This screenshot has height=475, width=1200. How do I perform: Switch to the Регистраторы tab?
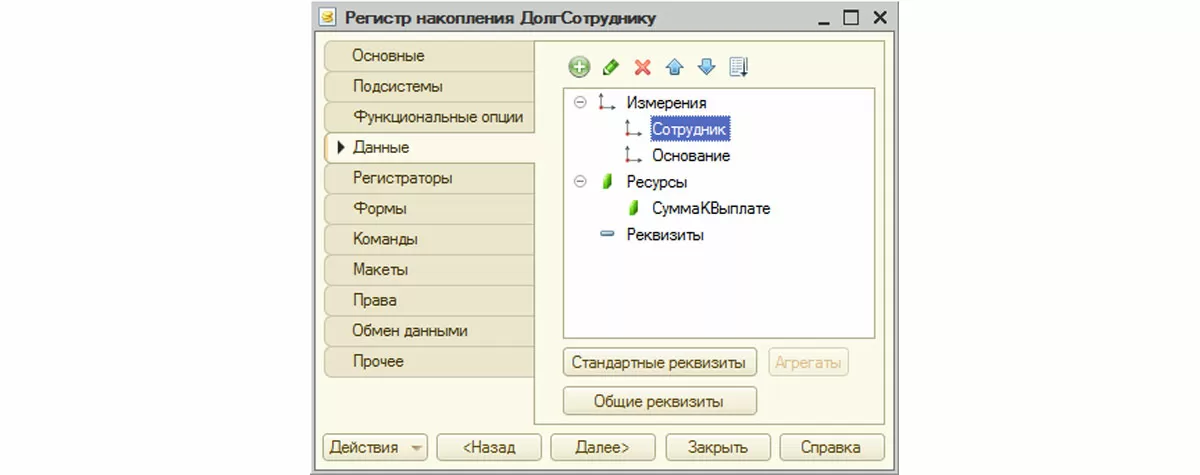point(402,178)
